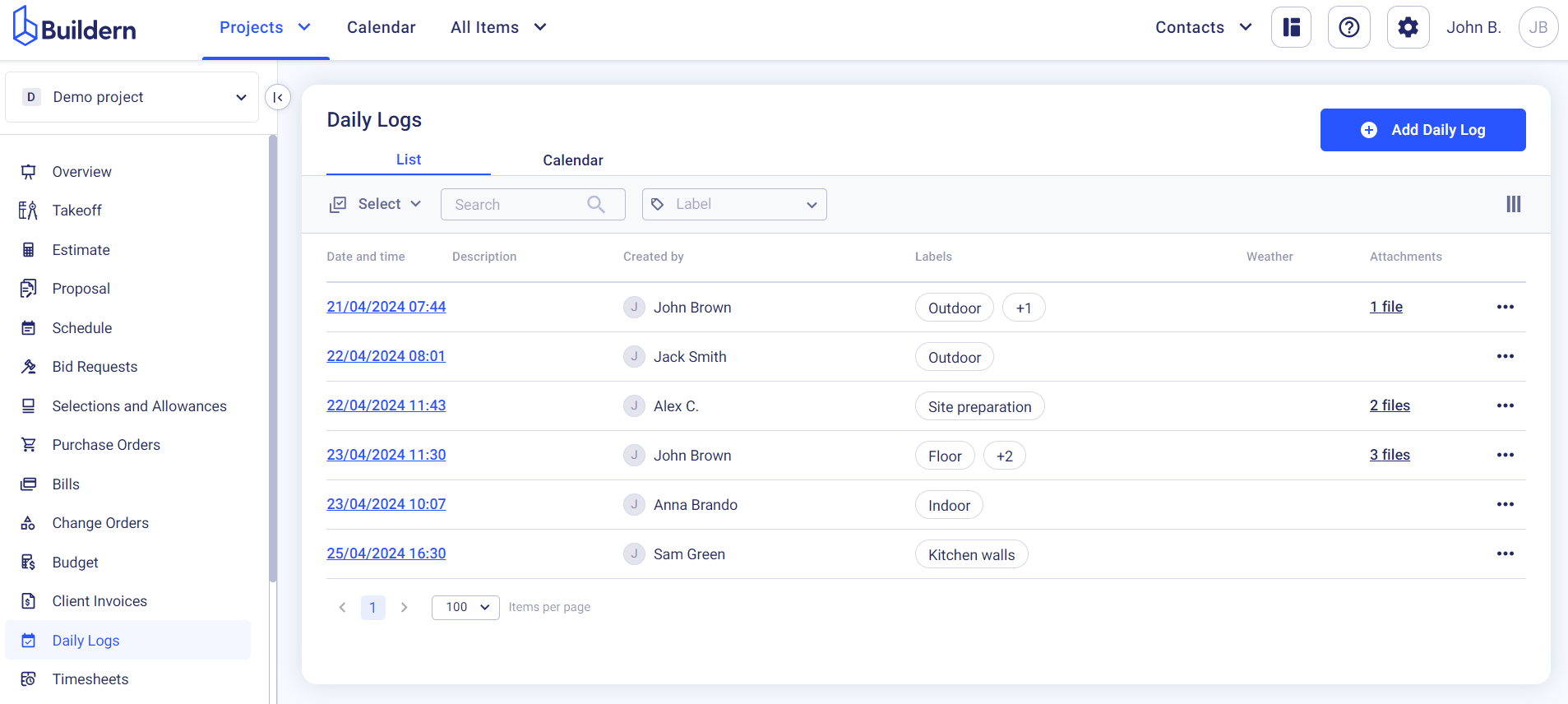The image size is (1568, 704).
Task: Open the help question mark icon
Action: 1348,27
